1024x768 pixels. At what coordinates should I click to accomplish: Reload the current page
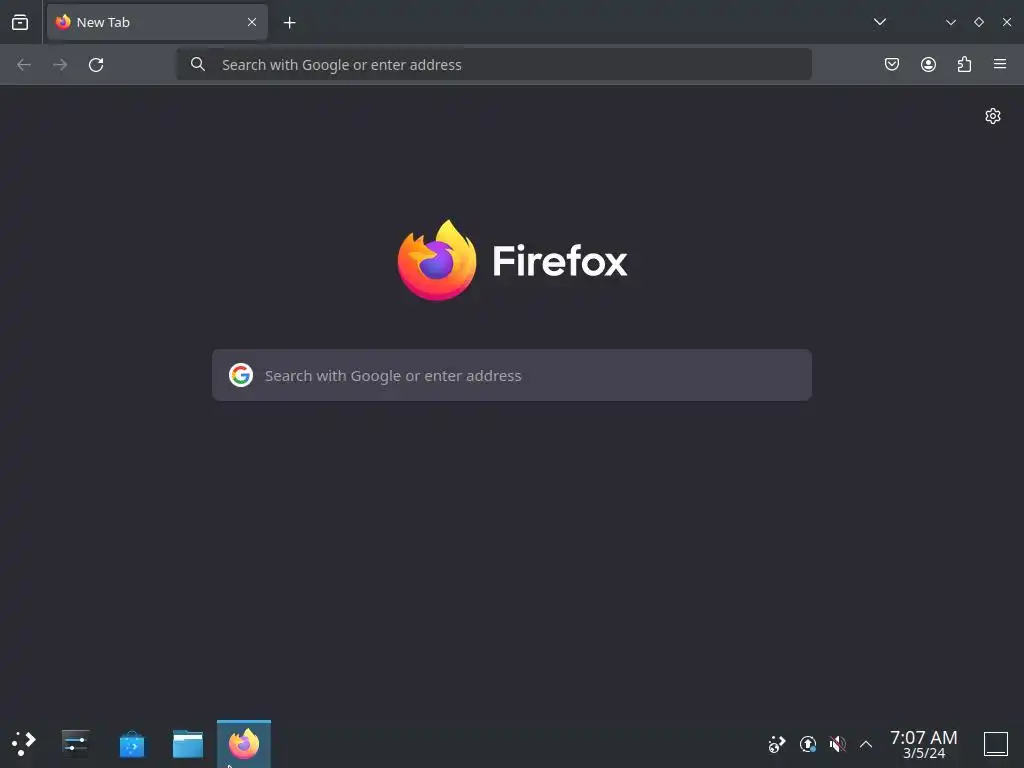96,65
